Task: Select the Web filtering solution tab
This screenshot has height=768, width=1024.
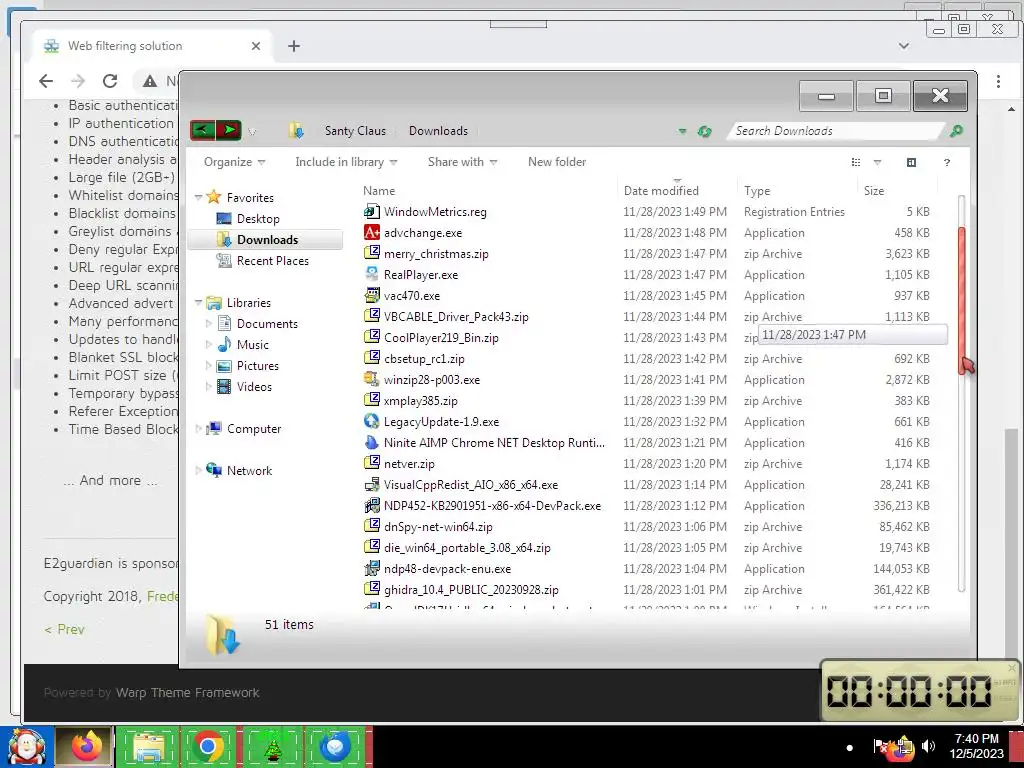Action: tap(152, 46)
